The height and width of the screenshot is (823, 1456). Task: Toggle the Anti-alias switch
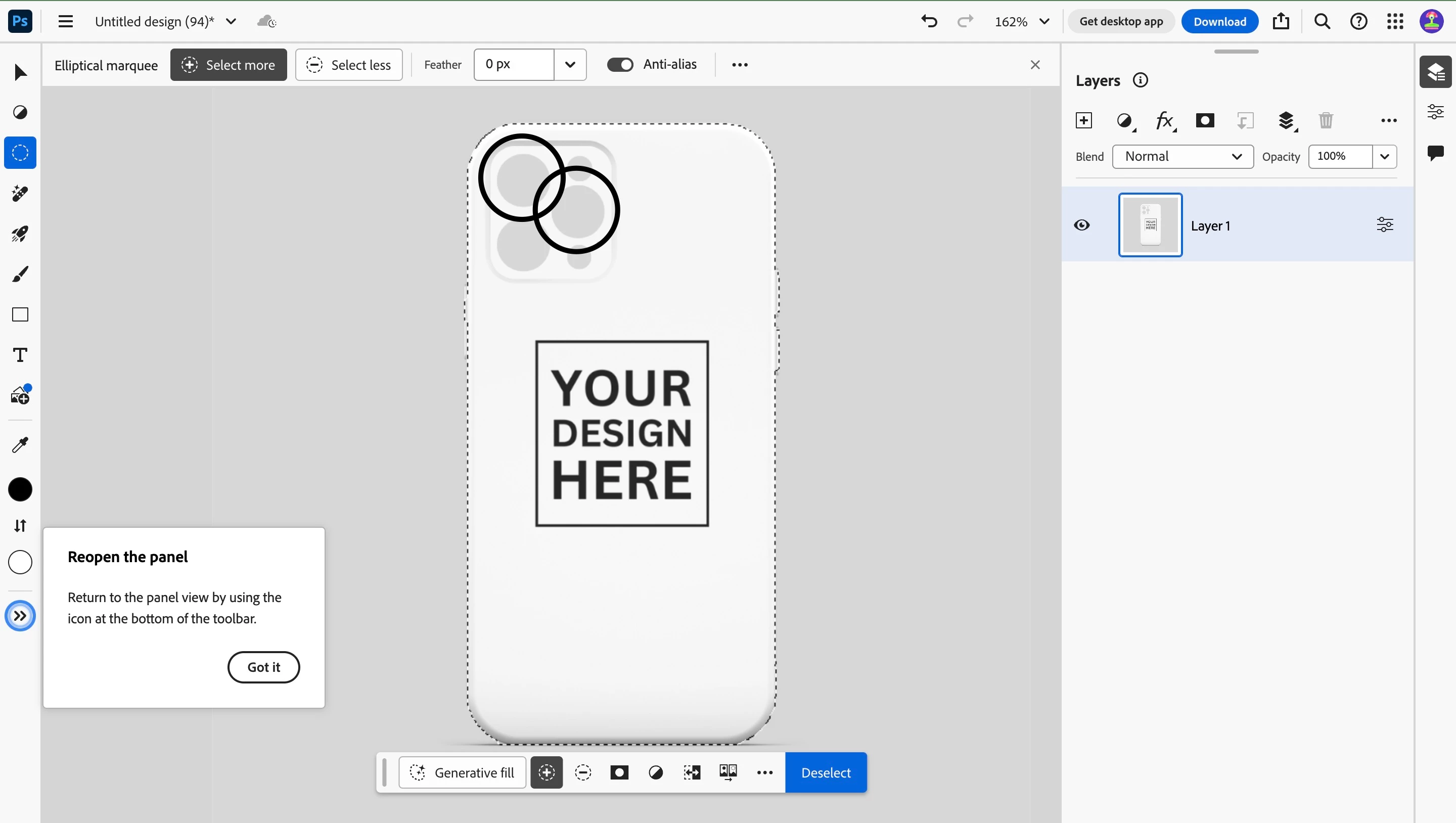(620, 64)
